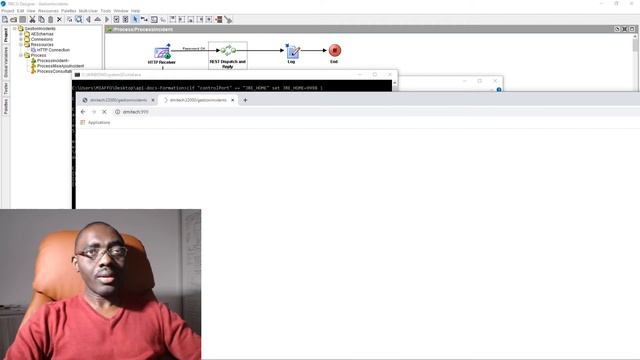
Task: Open the View menu
Action: [x=31, y=11]
